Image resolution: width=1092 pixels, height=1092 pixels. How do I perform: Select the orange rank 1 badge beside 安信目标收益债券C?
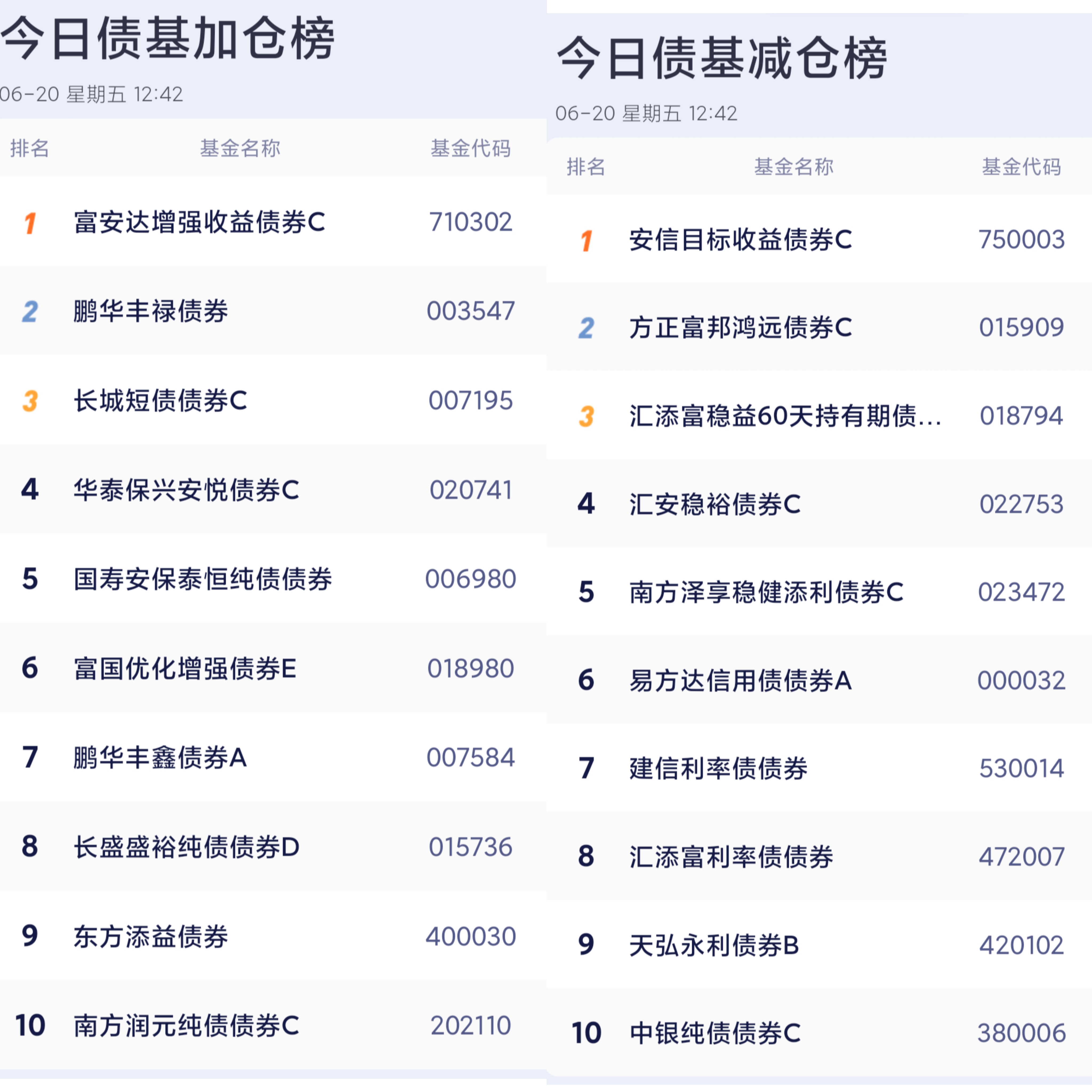pos(586,240)
